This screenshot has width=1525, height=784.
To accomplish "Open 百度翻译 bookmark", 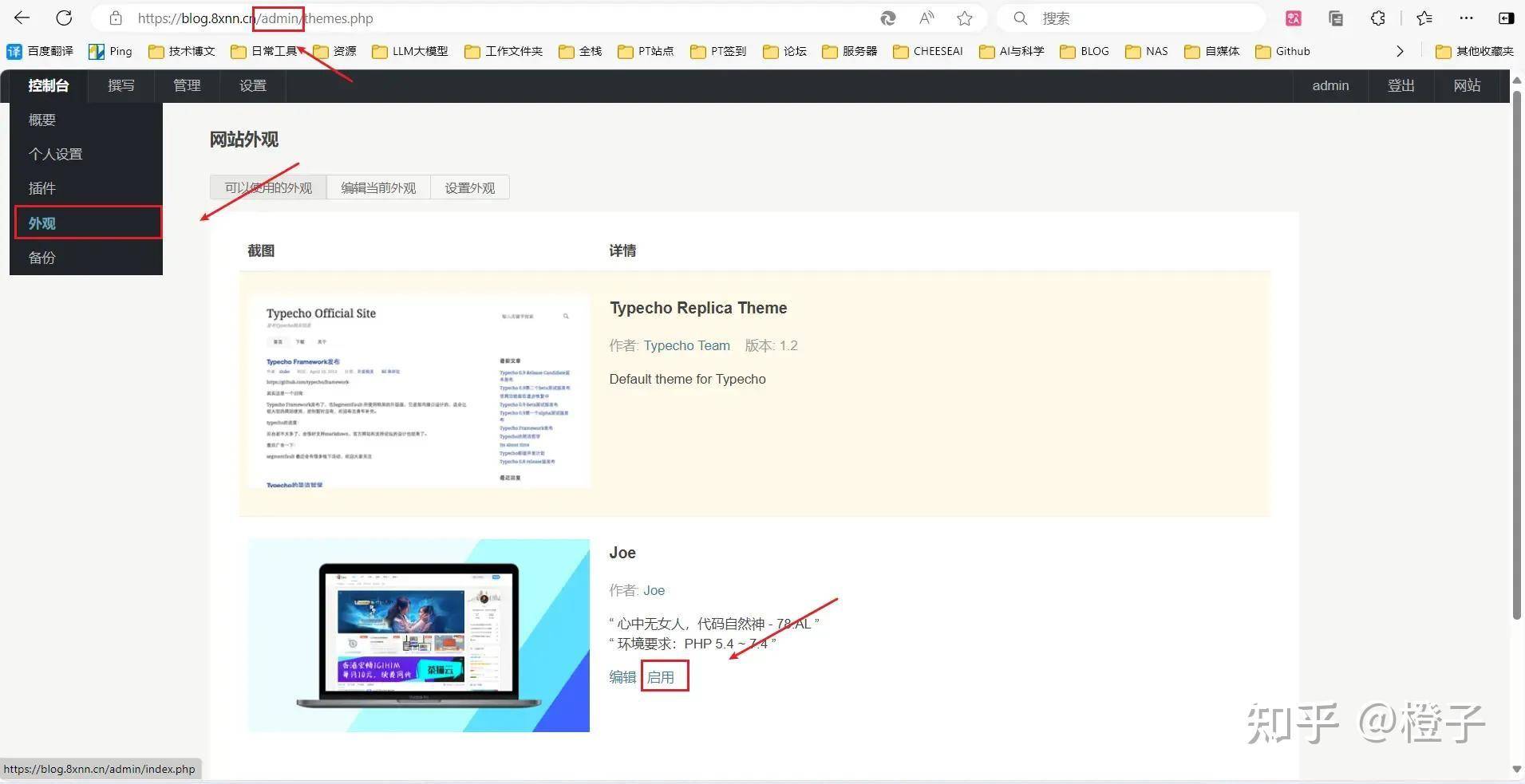I will click(x=40, y=51).
